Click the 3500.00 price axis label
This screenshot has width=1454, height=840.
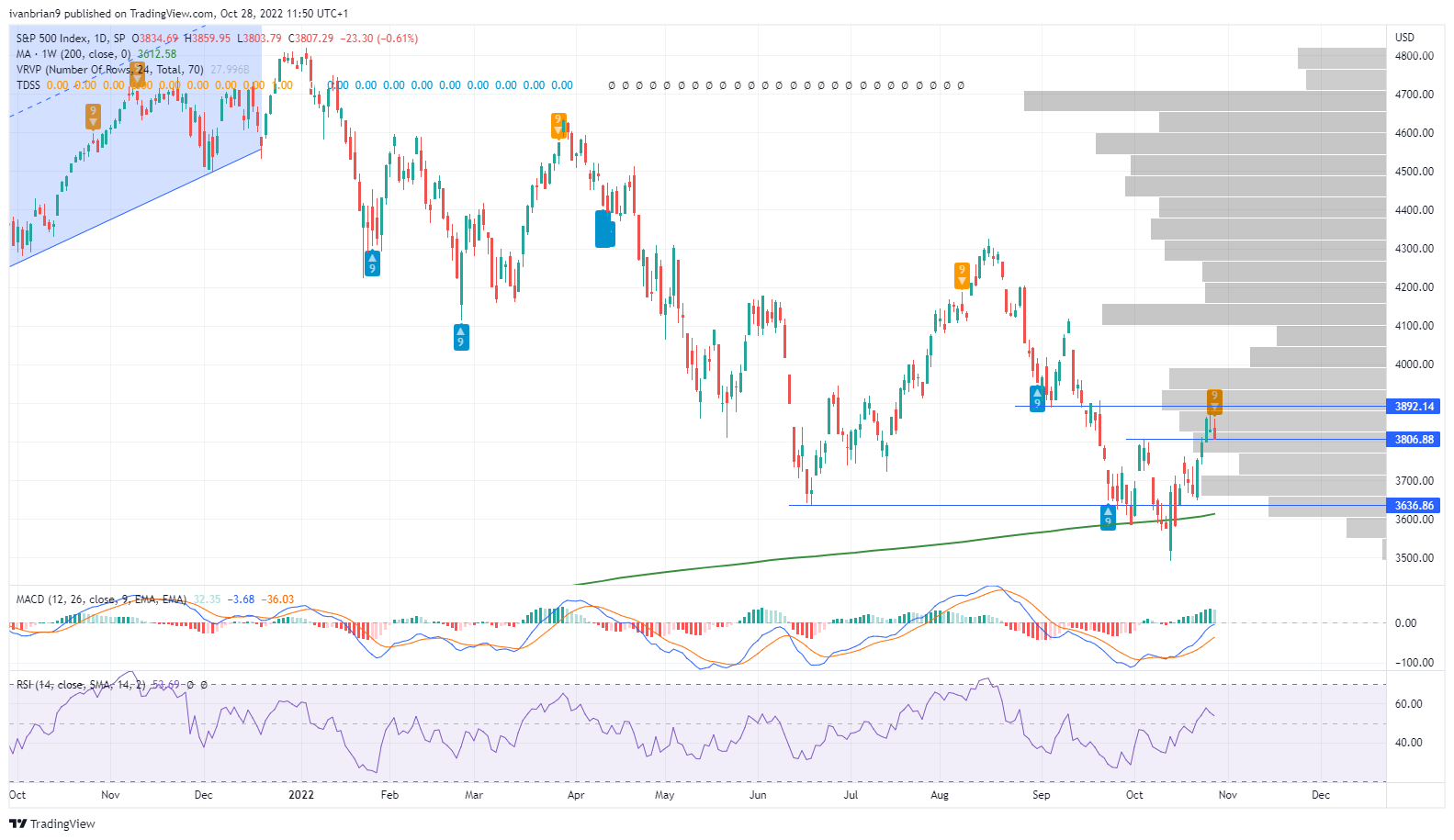click(1415, 558)
